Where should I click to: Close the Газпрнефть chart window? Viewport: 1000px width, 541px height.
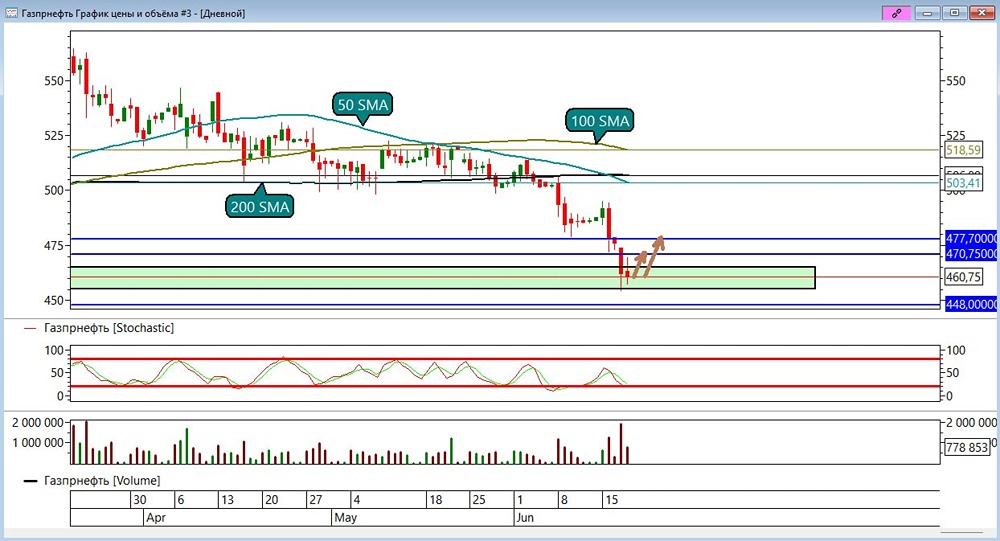coord(982,13)
